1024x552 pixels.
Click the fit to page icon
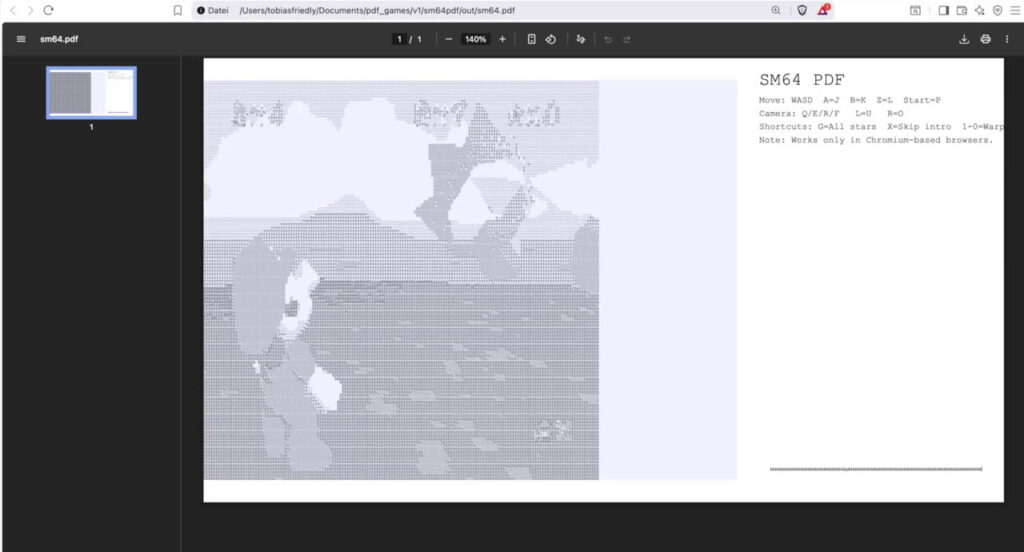[531, 39]
